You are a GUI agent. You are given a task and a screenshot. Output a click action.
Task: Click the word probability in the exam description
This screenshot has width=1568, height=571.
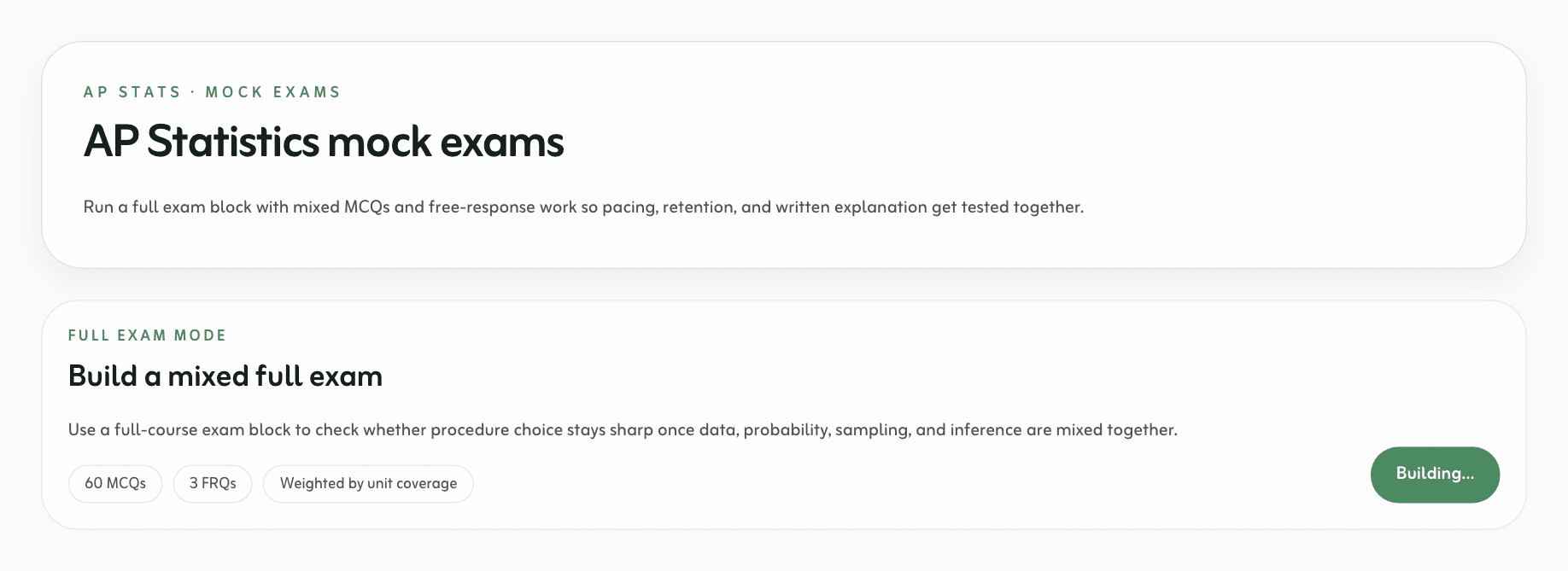[x=783, y=430]
